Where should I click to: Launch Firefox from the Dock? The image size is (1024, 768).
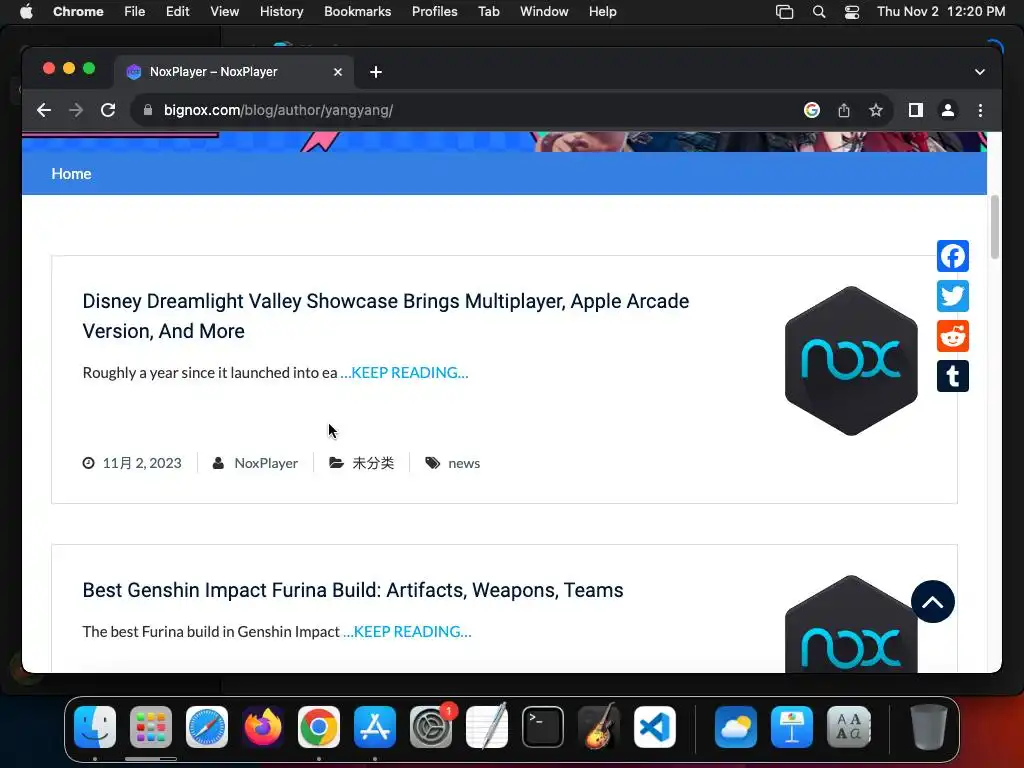tap(263, 727)
